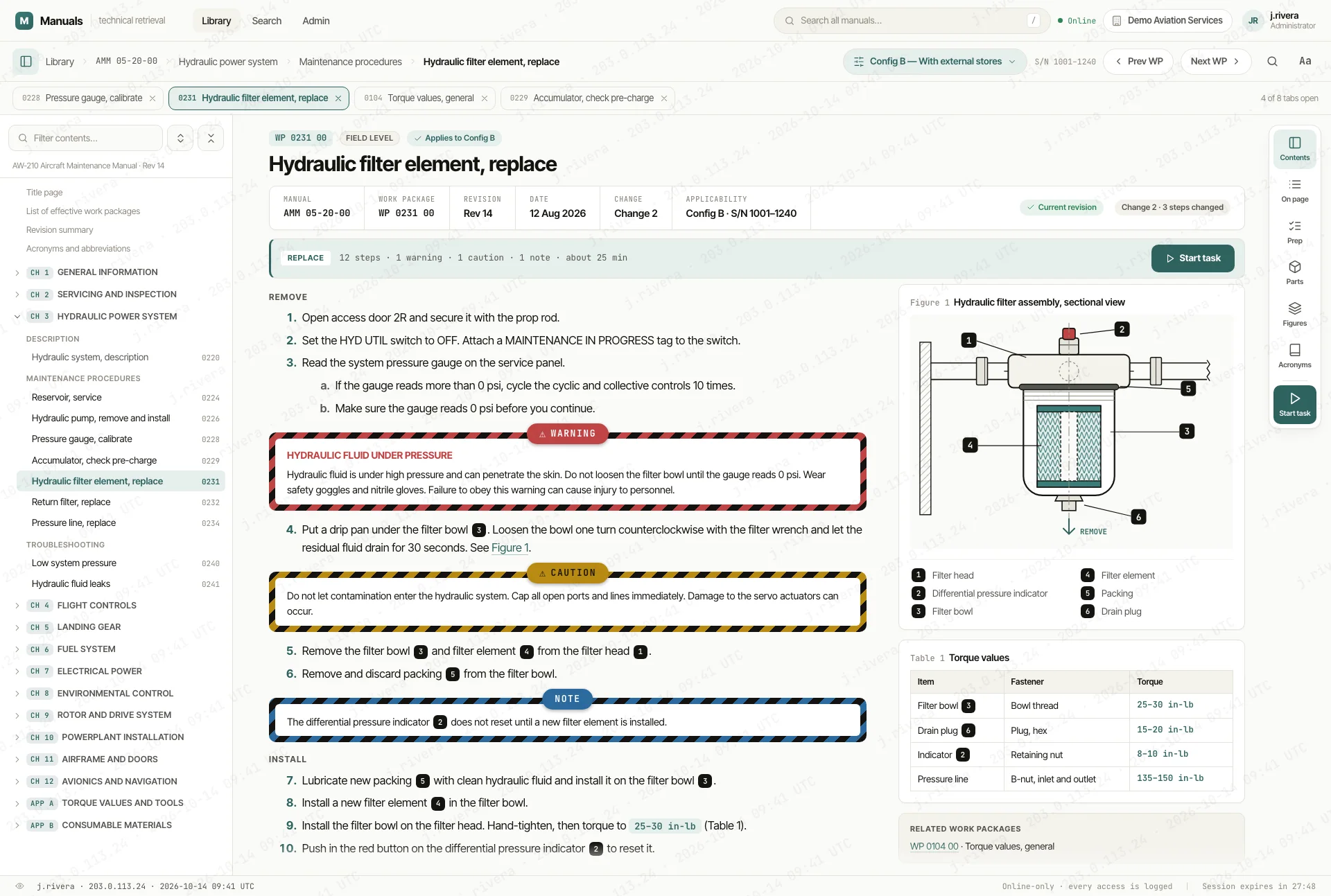Click the Search all manuals field
The height and width of the screenshot is (896, 1331).
pyautogui.click(x=912, y=21)
